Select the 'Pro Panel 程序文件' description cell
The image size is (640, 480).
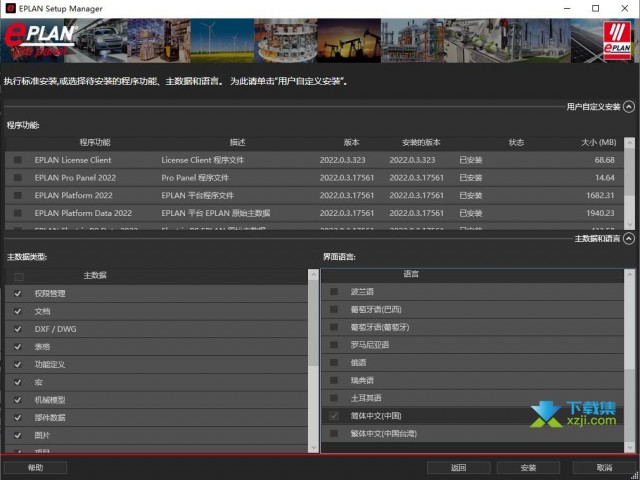[195, 178]
